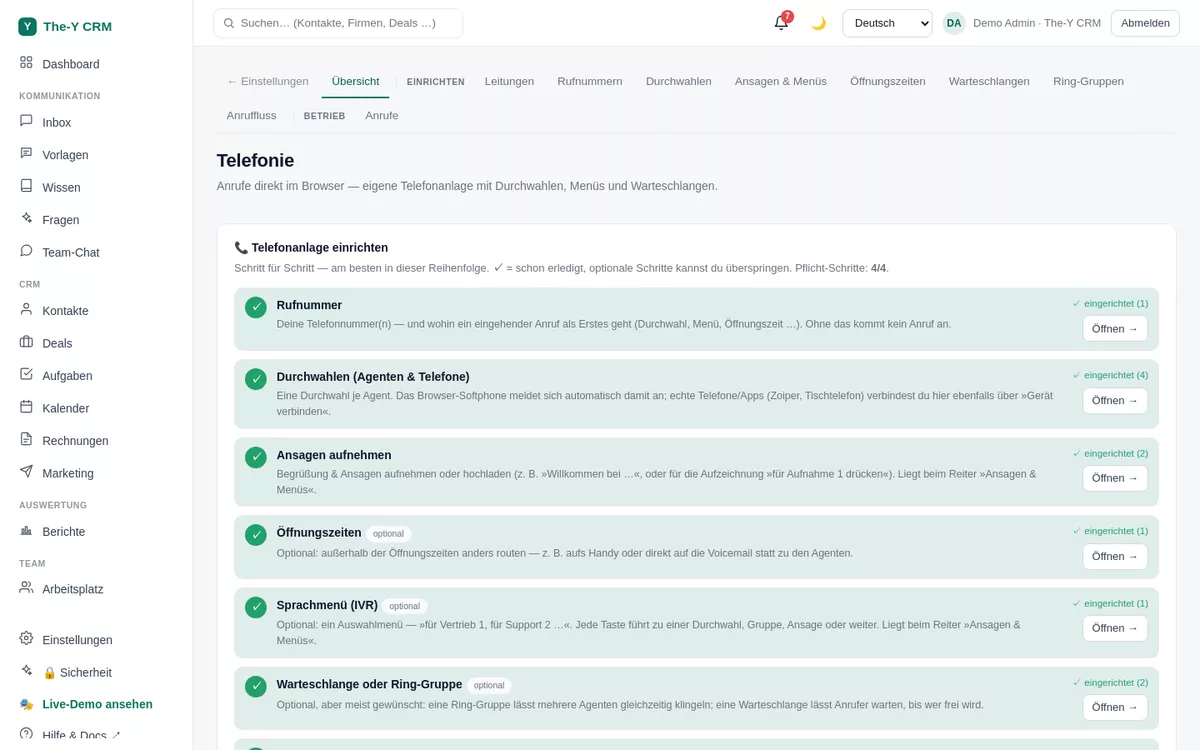Open the Warteschlangen tab

989,81
